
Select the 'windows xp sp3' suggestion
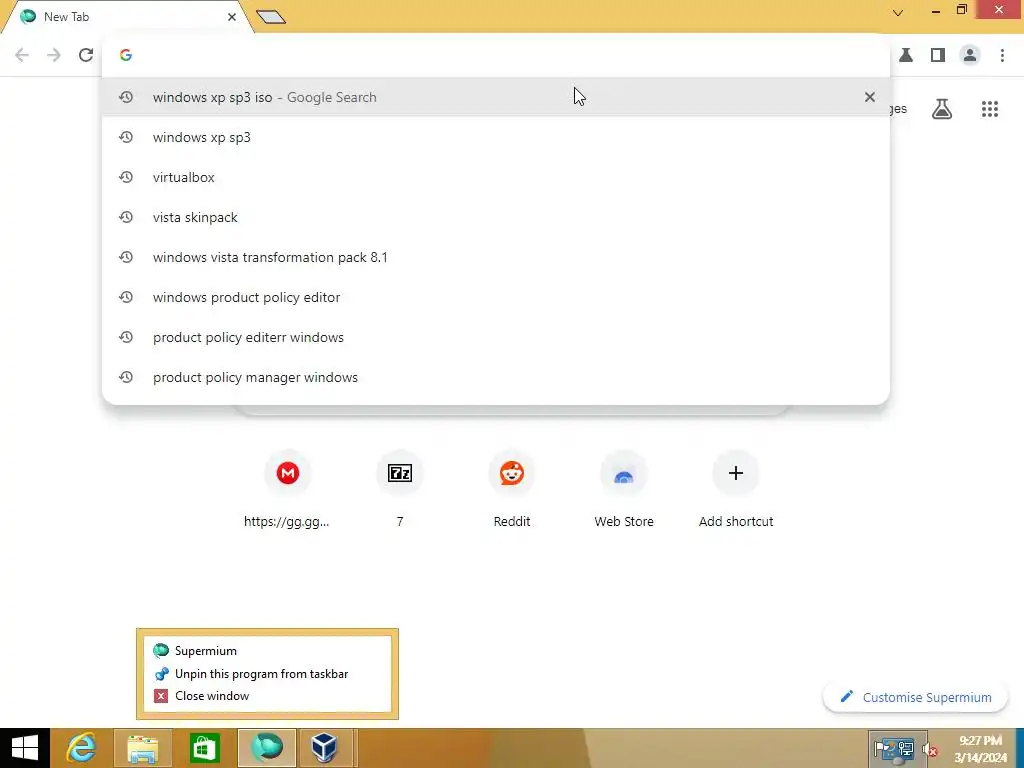(x=496, y=137)
